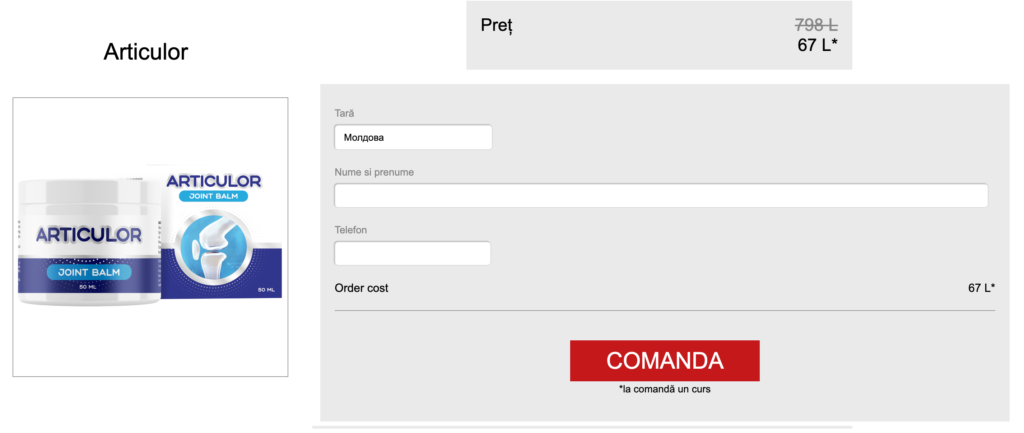Open the Țară country dropdown showing Молдова
1024x433 pixels.
tap(413, 137)
